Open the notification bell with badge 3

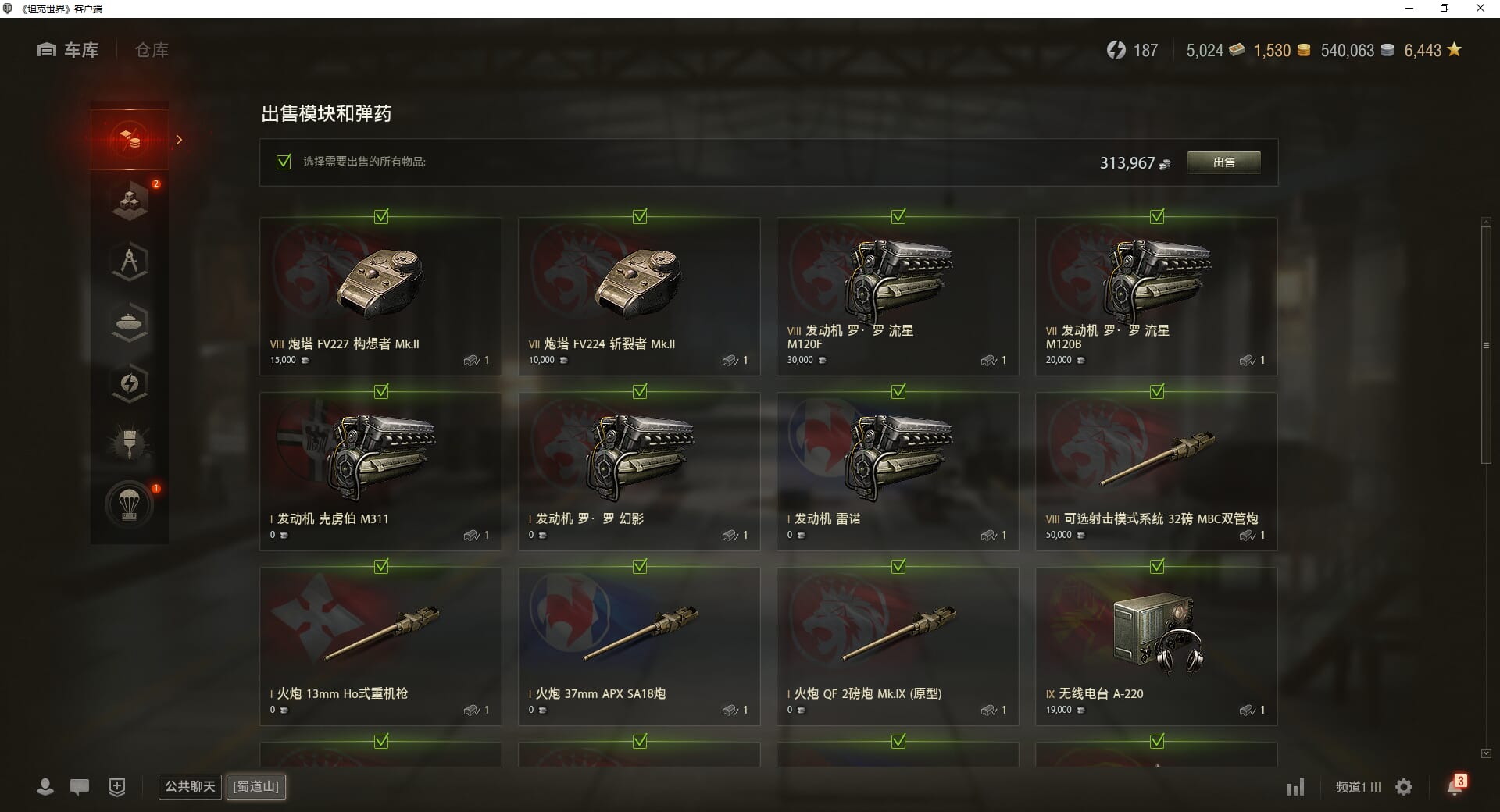[1455, 785]
